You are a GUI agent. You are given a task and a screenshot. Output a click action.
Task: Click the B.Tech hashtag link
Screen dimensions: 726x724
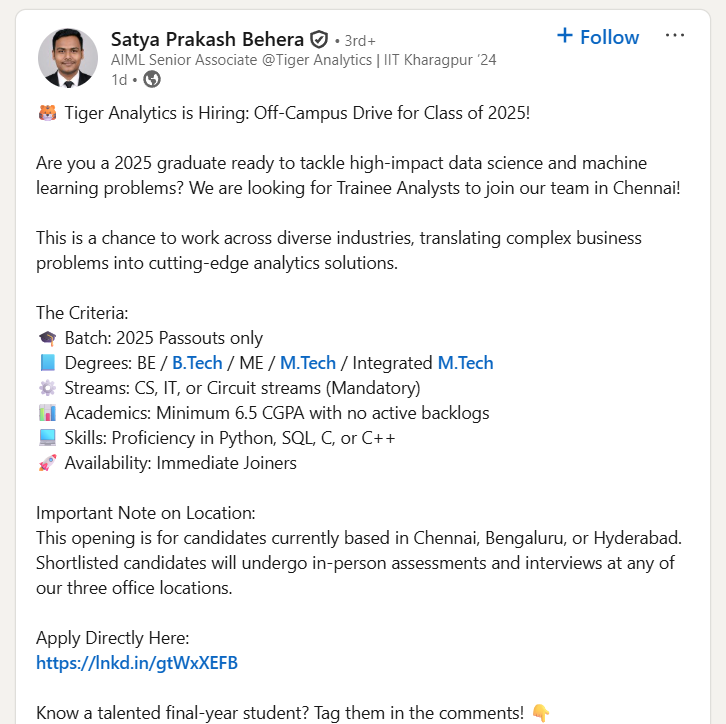click(x=197, y=363)
